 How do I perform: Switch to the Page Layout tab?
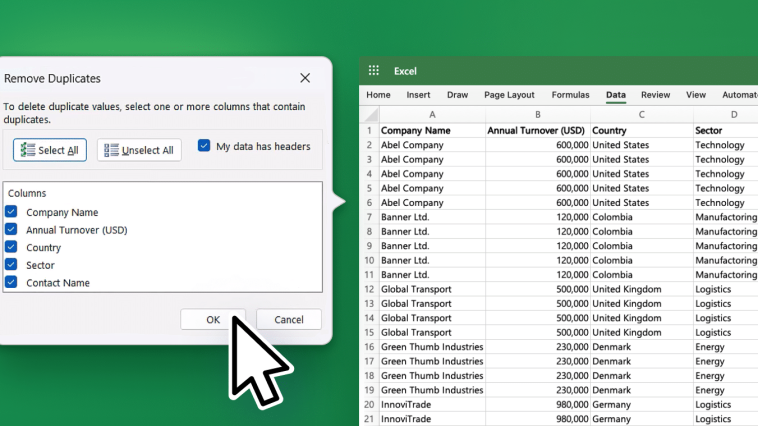point(509,95)
